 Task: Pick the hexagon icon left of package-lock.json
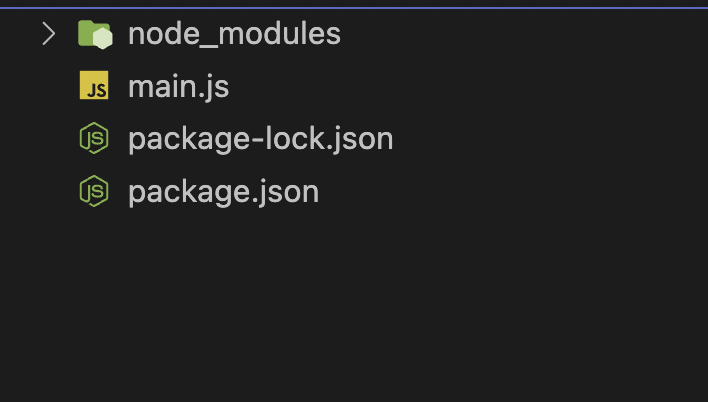pos(94,140)
